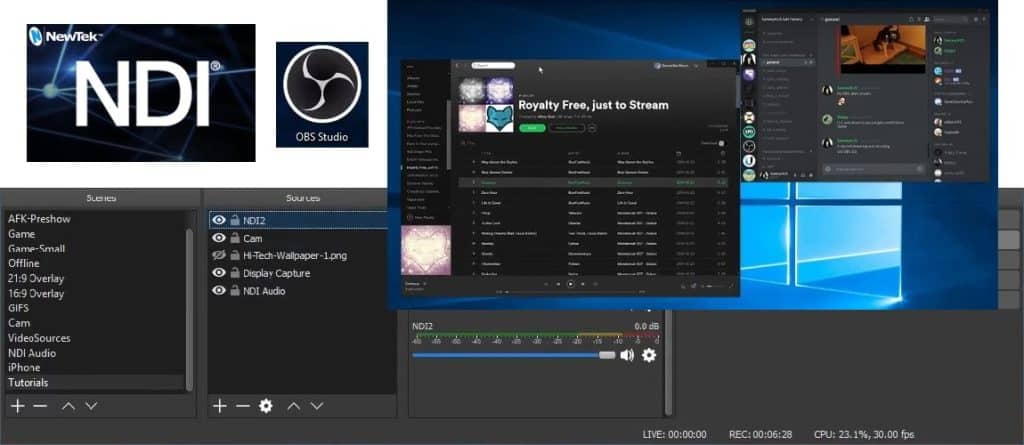Image resolution: width=1024 pixels, height=445 pixels.
Task: Remove selected source with the Sources minus icon
Action: tap(243, 406)
